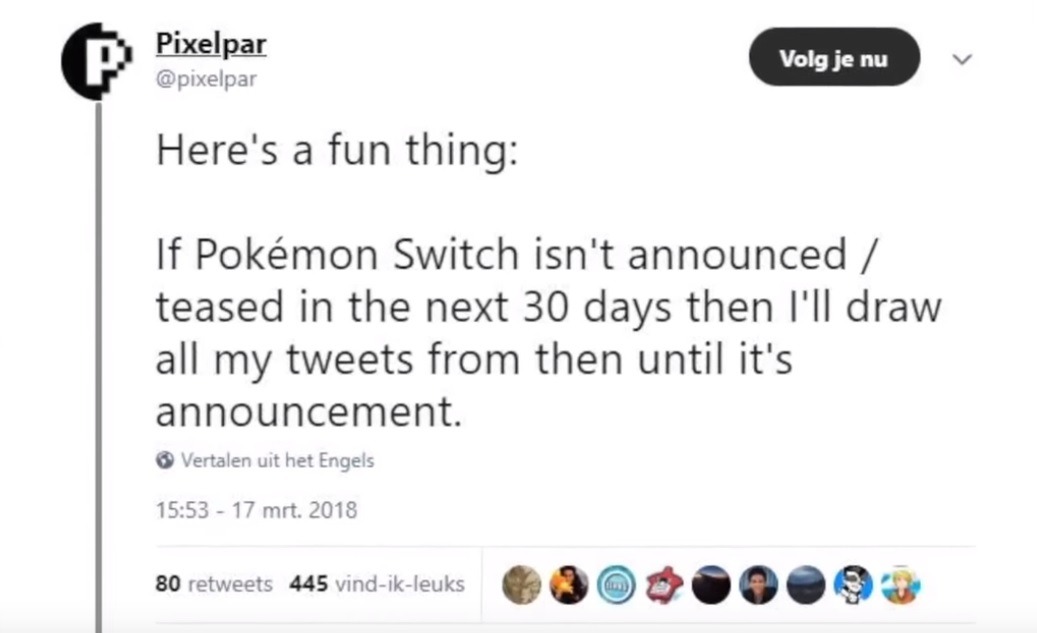The width and height of the screenshot is (1037, 633).
Task: Open the Pixelpar display name link
Action: coord(211,45)
